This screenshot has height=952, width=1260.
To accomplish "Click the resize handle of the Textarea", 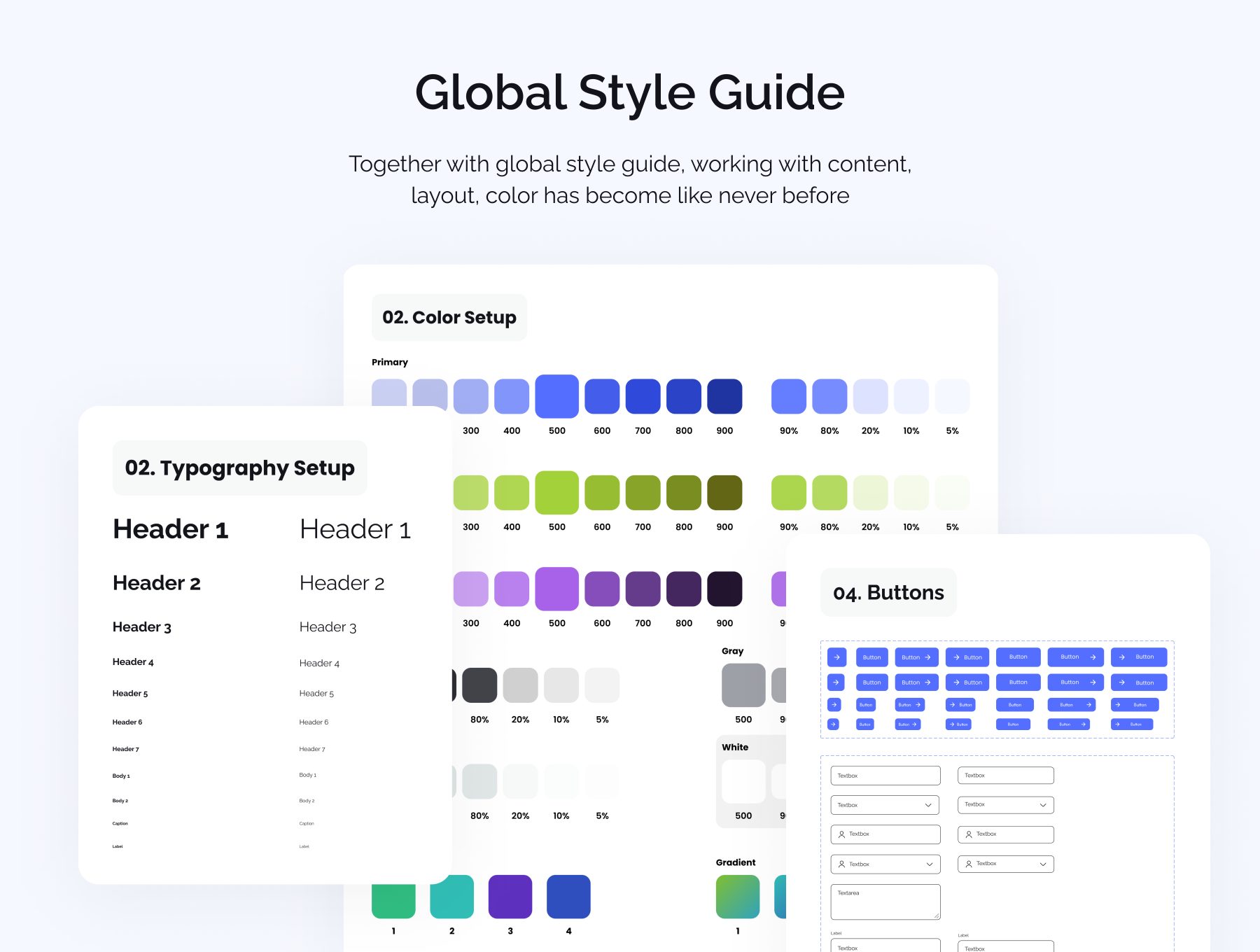I will 936,916.
